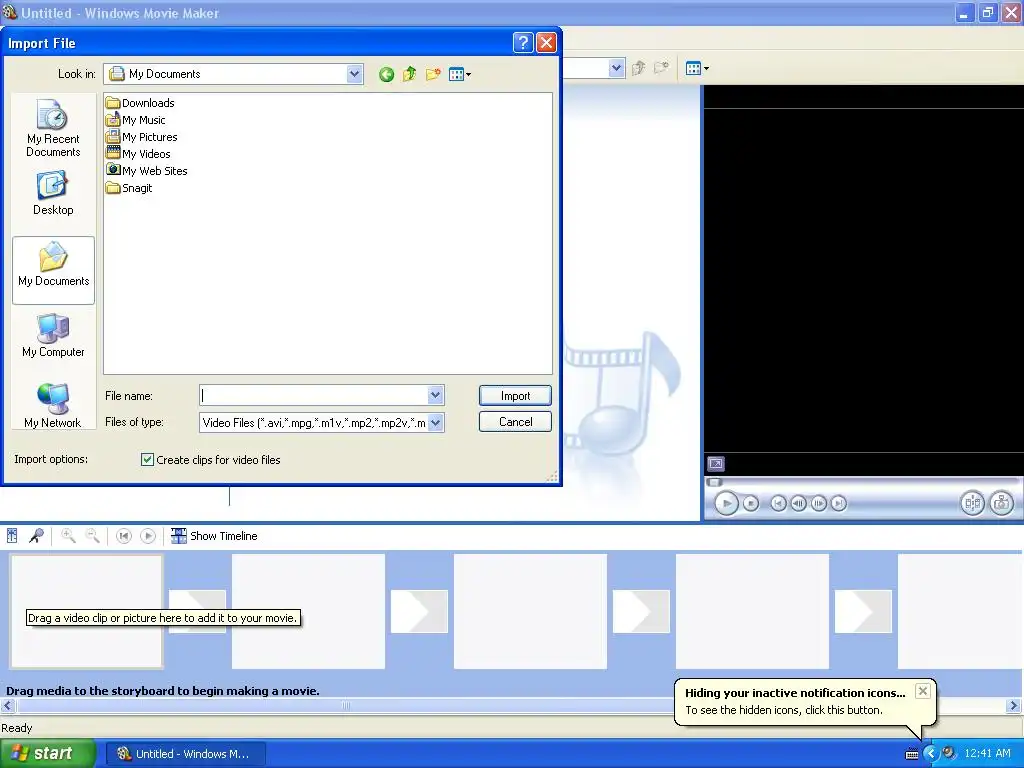Click the keyboard icon in the system tray

pyautogui.click(x=912, y=754)
